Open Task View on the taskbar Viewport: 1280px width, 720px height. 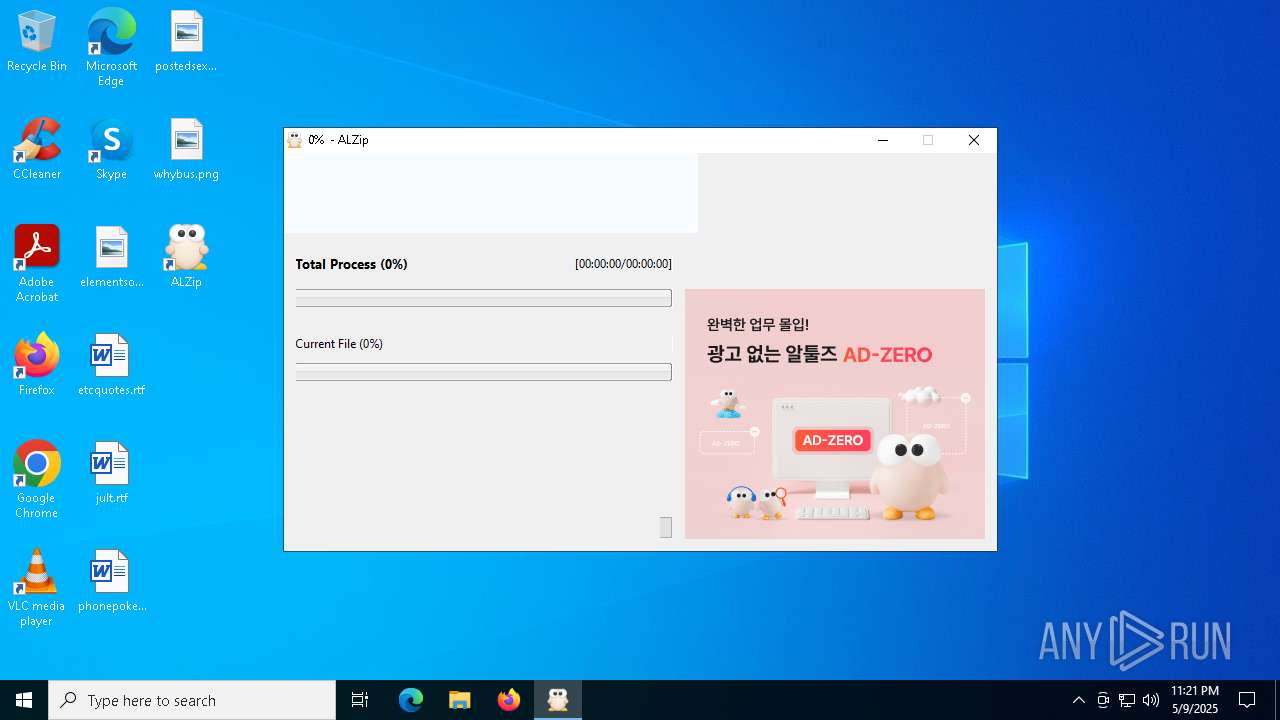point(360,700)
